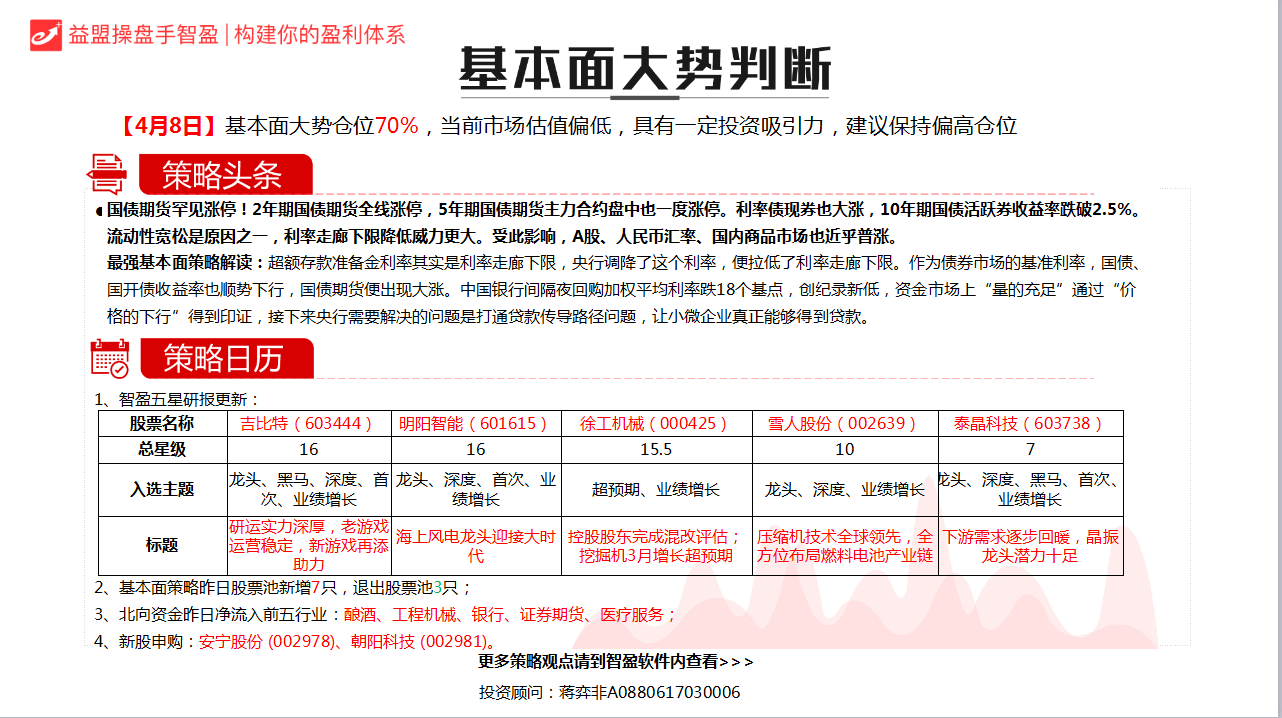The image size is (1282, 718).
Task: Open stock 泰晶科技（603738）
Action: click(1030, 423)
